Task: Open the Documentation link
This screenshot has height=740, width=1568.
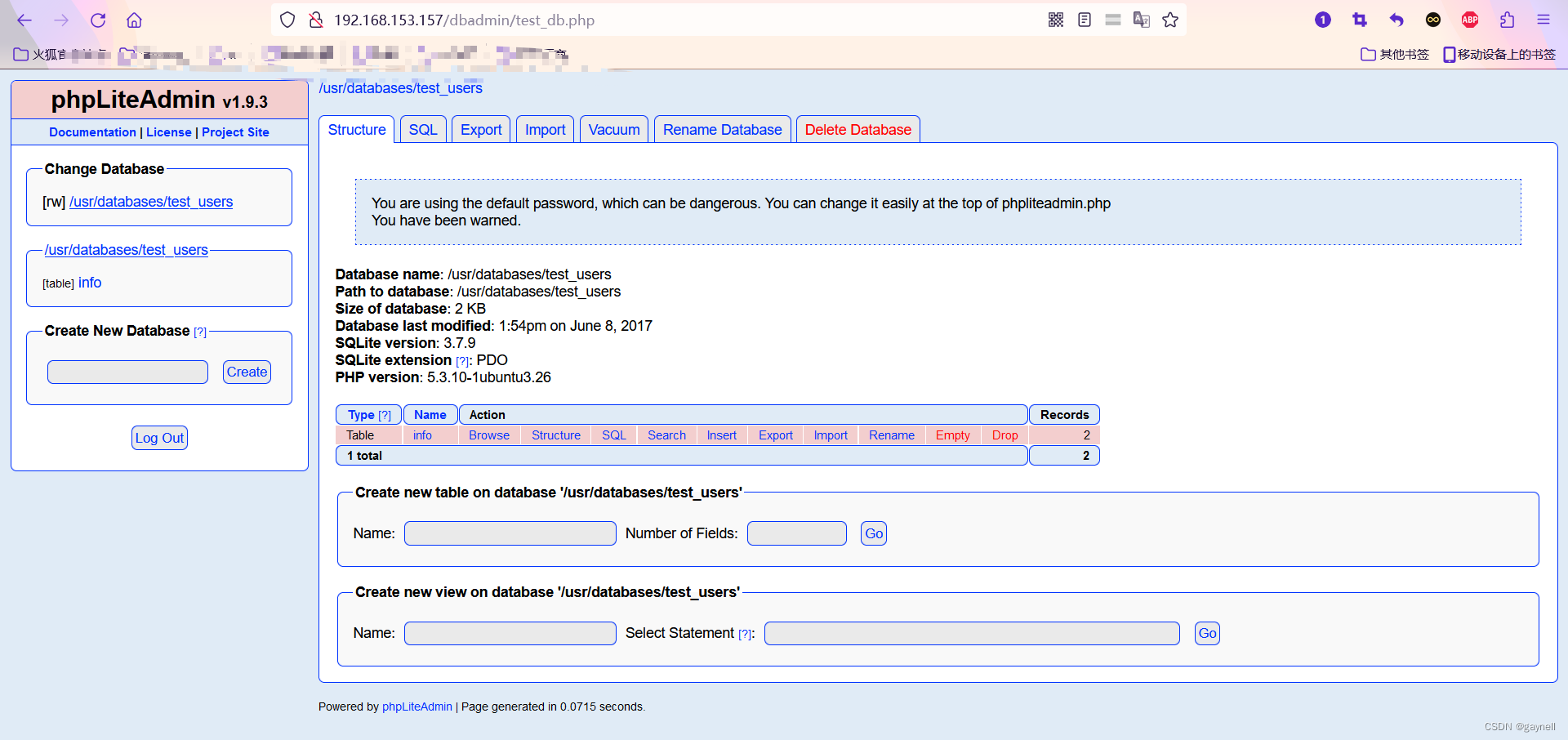Action: tap(92, 132)
